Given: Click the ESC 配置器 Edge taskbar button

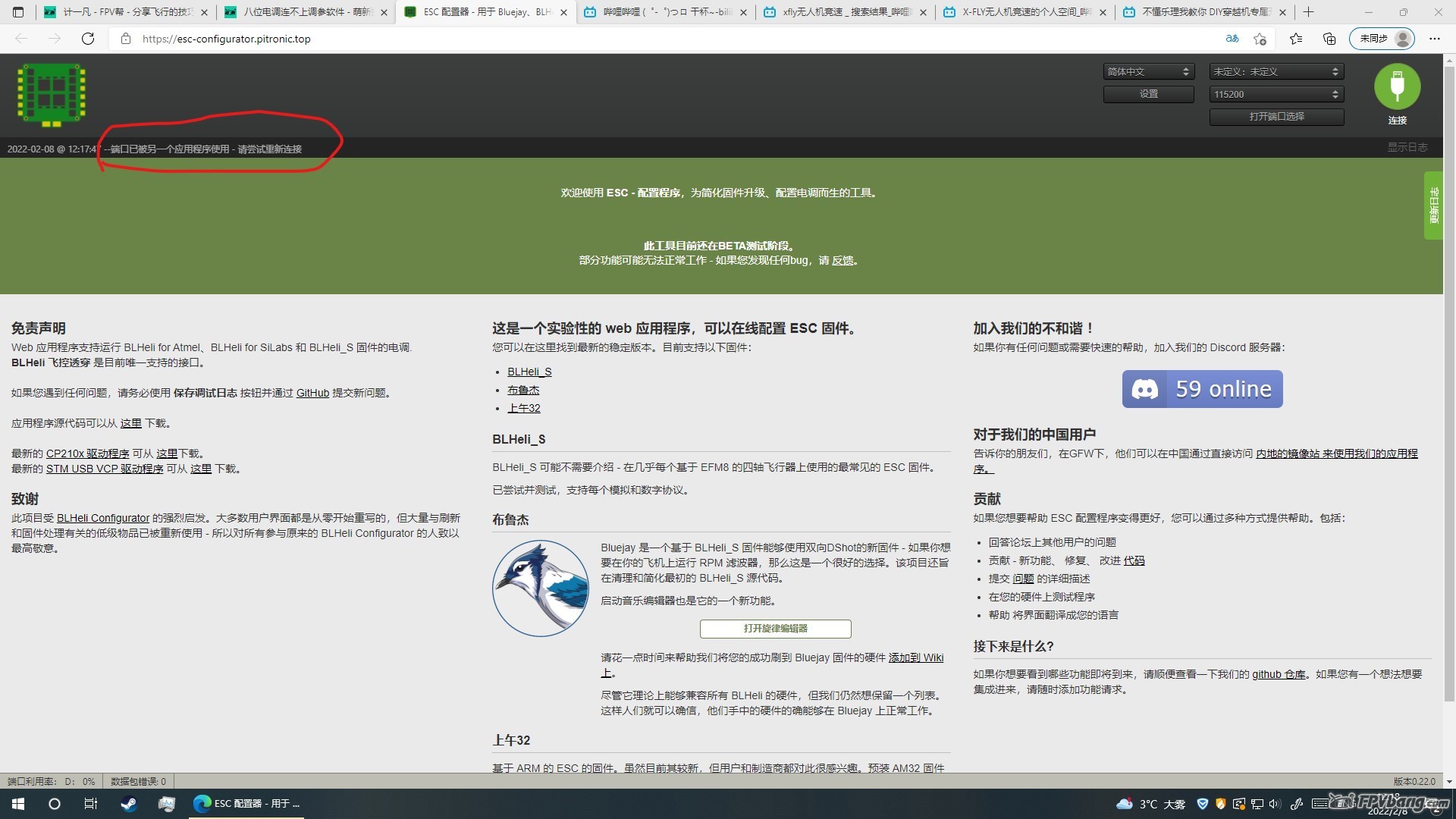Looking at the screenshot, I should (246, 804).
